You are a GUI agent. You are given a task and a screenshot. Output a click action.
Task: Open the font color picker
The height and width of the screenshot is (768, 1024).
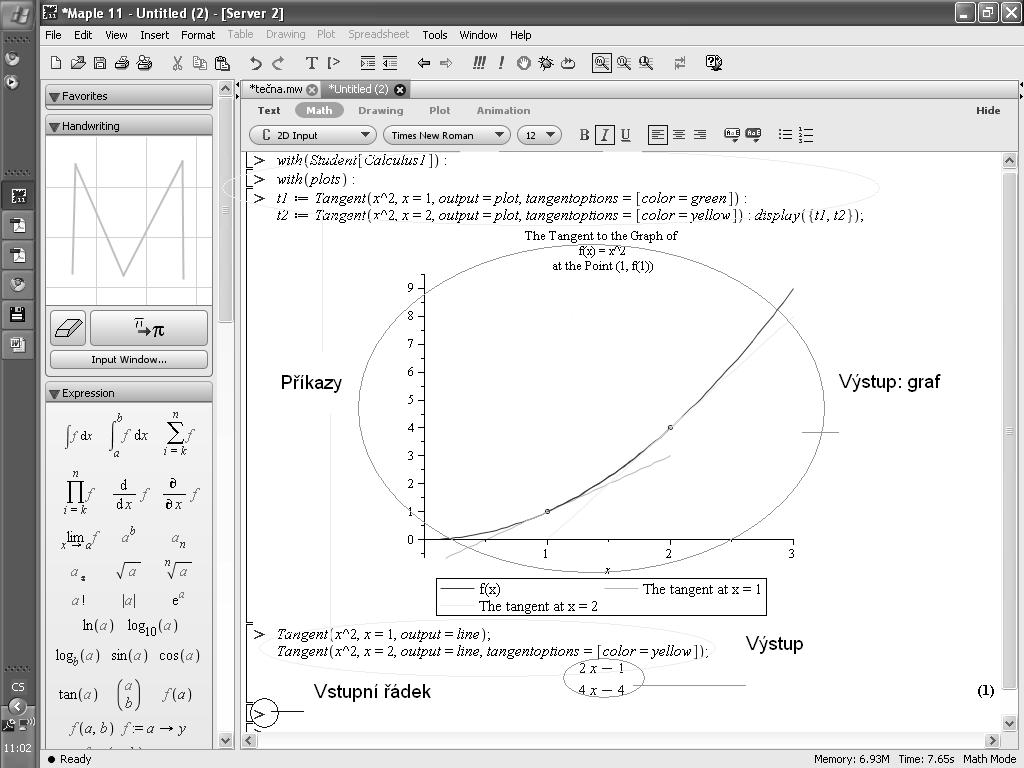732,135
